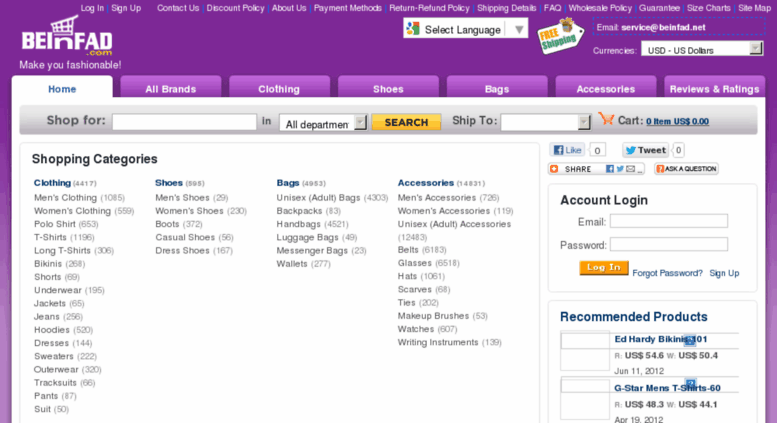Viewport: 777px width, 423px height.
Task: Open the Sign Up link in header
Action: pyautogui.click(x=126, y=8)
